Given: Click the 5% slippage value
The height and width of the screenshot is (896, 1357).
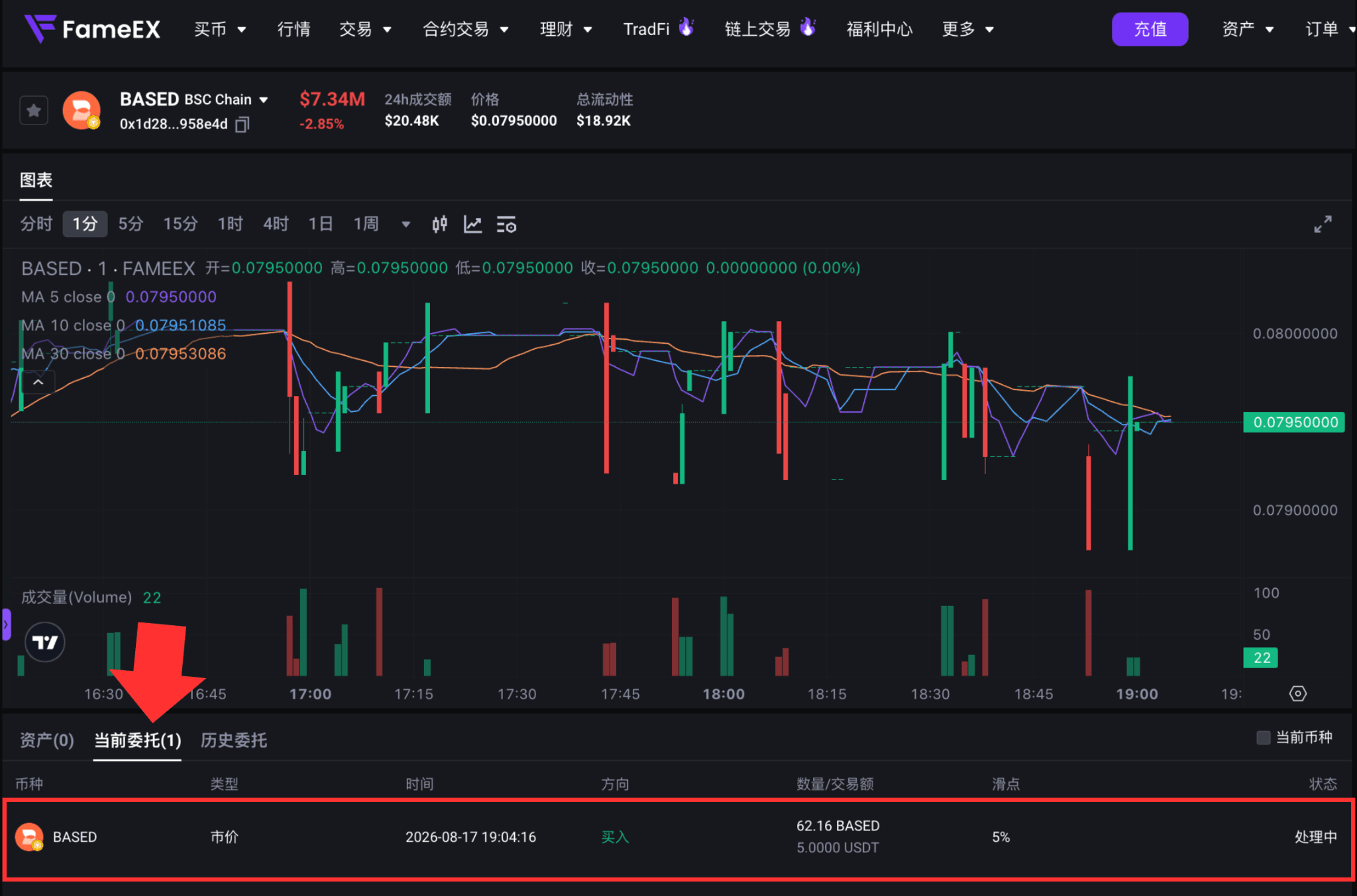Looking at the screenshot, I should [x=1001, y=837].
